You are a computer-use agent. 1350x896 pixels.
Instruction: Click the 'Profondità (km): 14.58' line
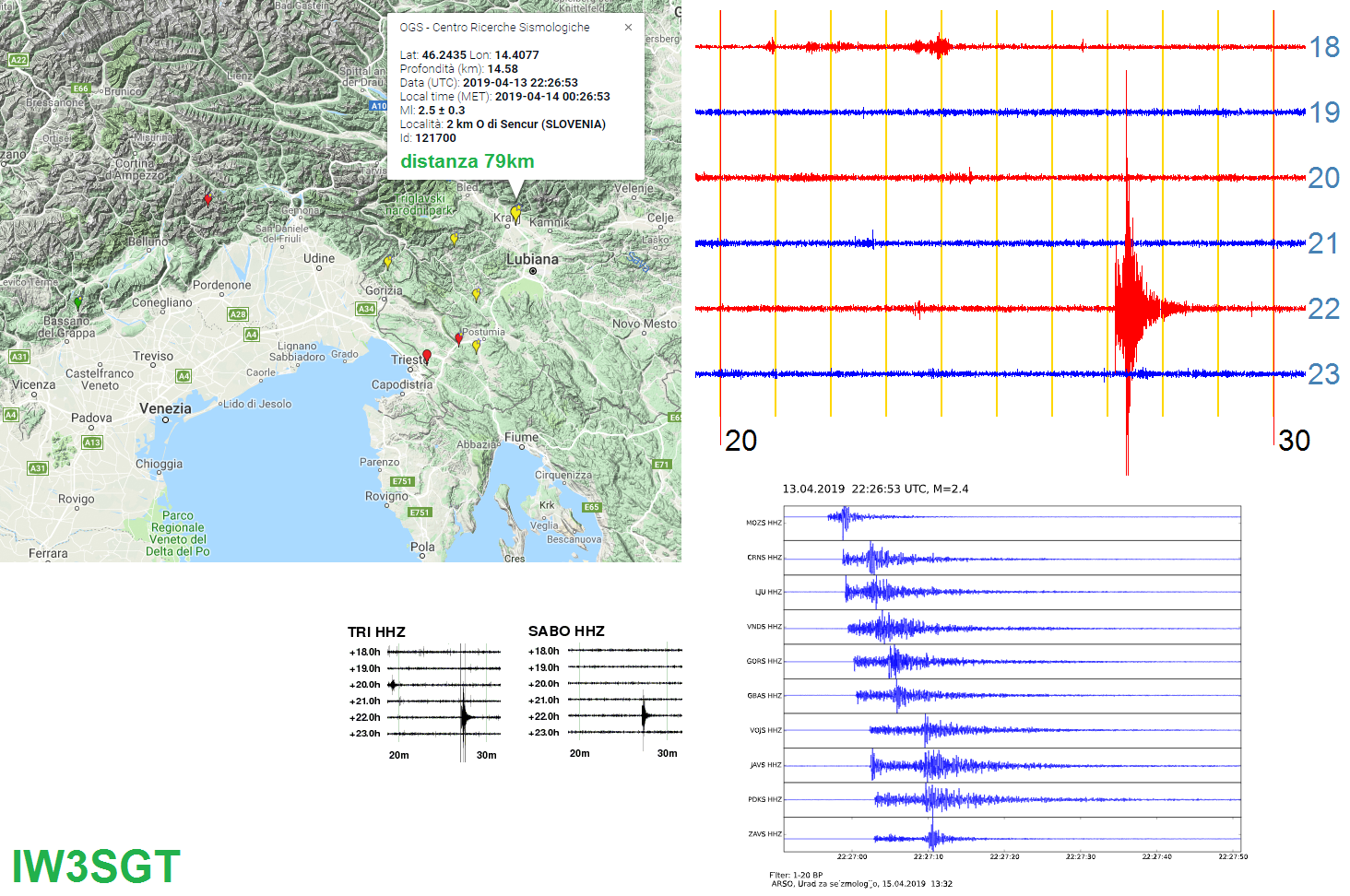pyautogui.click(x=458, y=69)
